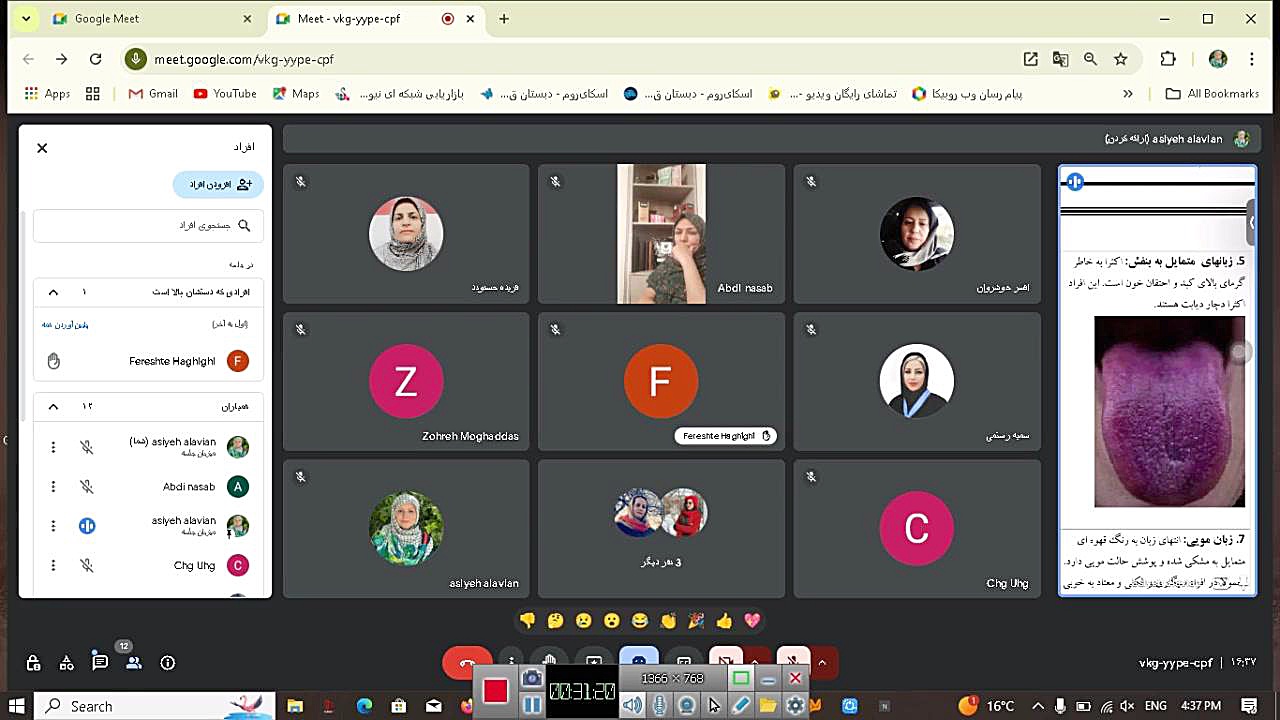Toggle muted mic for asiyeh alavian (you)
The image size is (1280, 720).
pos(87,447)
